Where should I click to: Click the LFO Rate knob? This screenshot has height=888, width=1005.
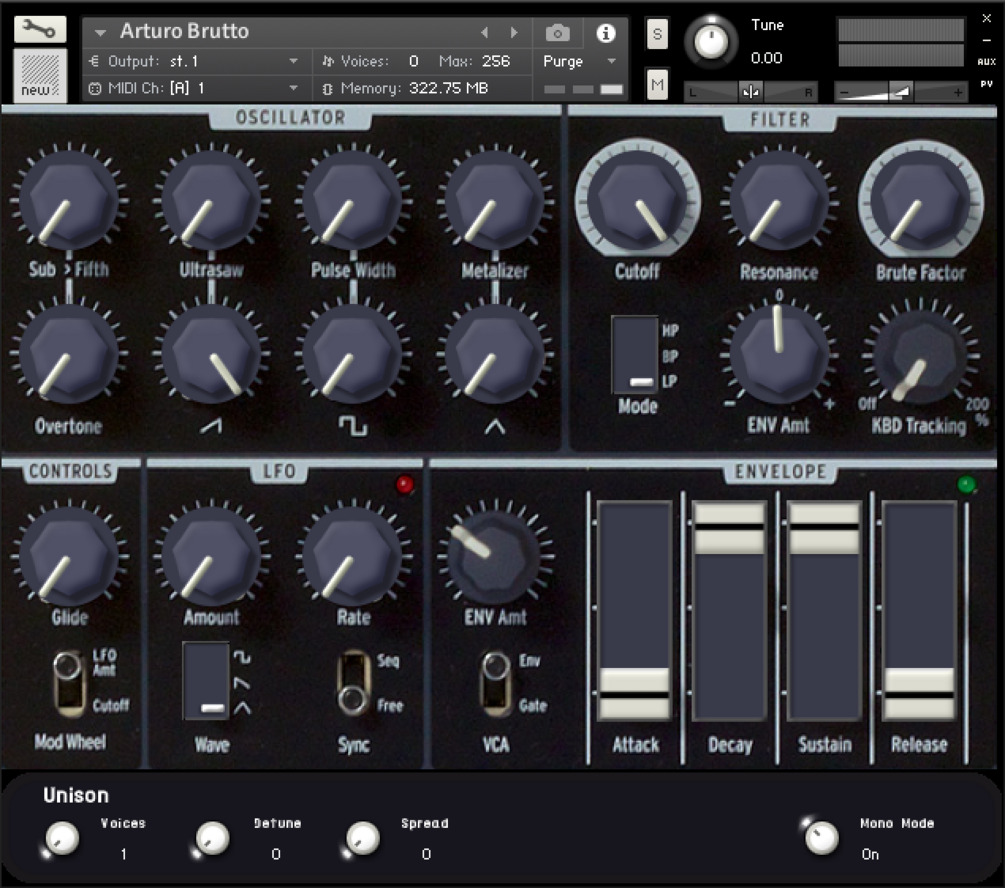353,555
